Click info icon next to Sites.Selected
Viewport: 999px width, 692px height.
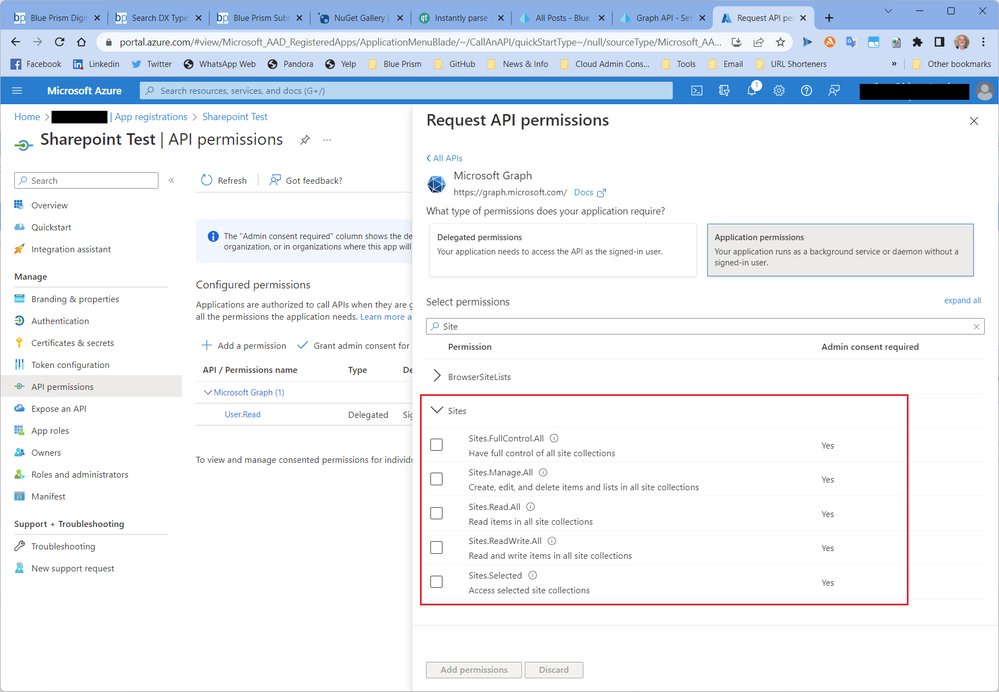(x=532, y=575)
